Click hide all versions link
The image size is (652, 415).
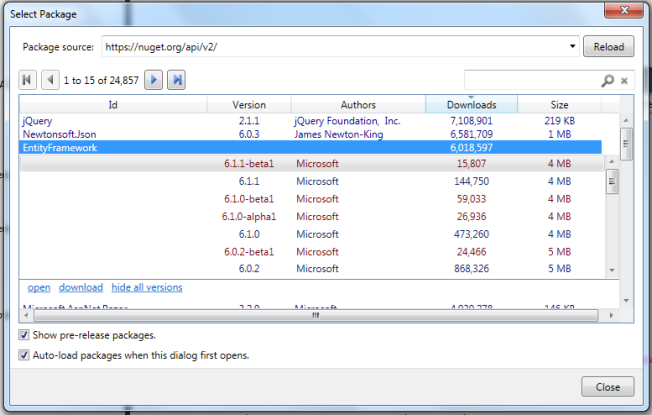tap(147, 287)
